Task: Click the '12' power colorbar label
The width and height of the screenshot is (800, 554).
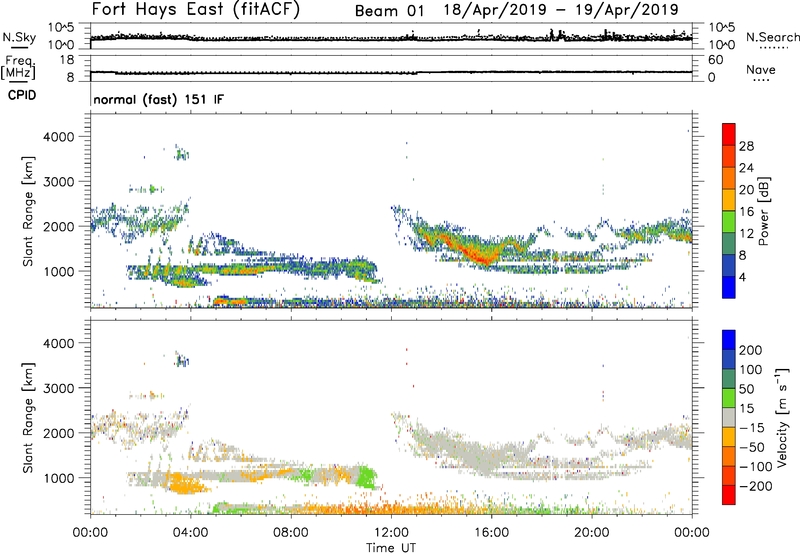Action: point(746,234)
